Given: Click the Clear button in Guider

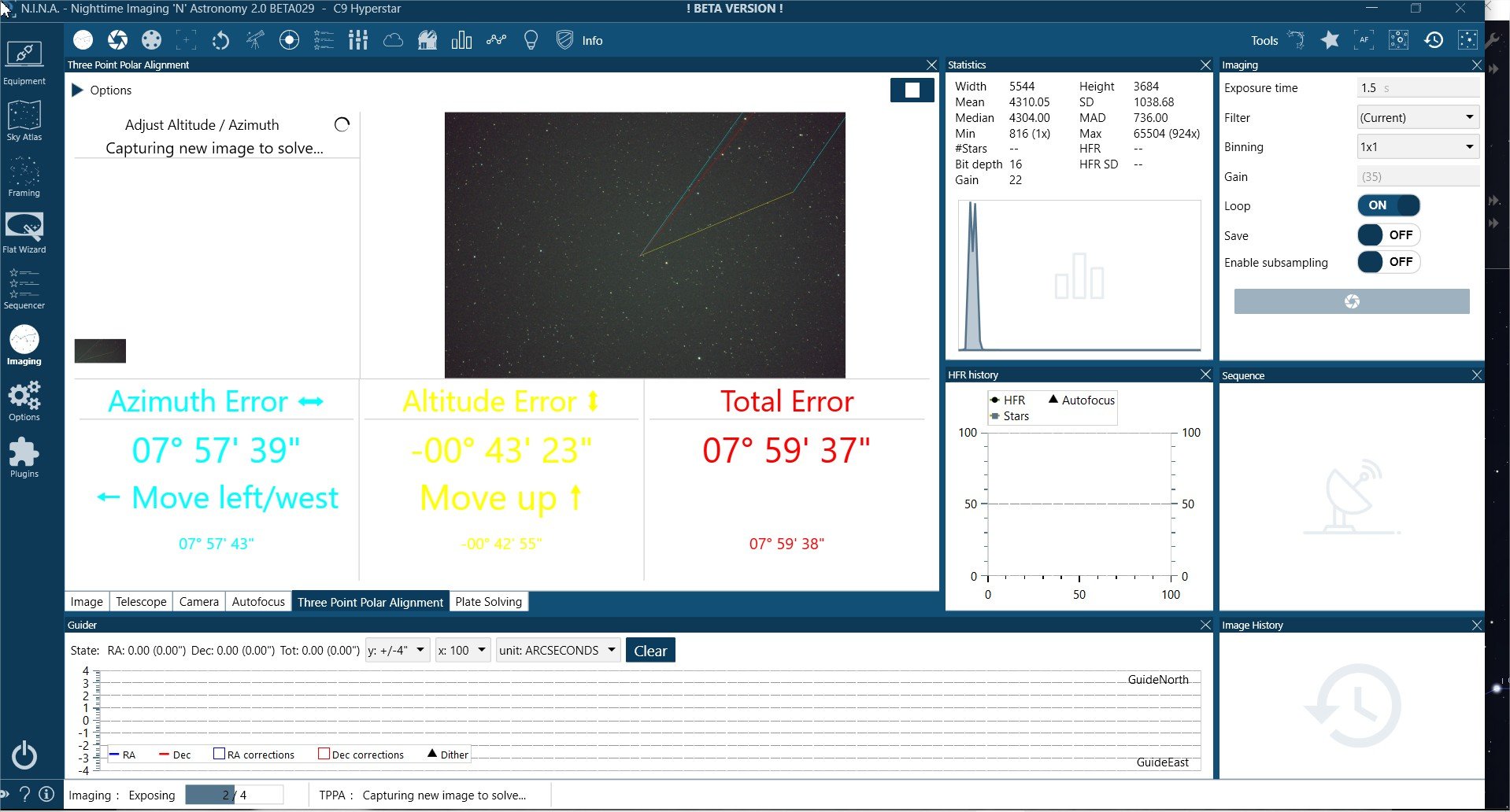Looking at the screenshot, I should [x=650, y=651].
